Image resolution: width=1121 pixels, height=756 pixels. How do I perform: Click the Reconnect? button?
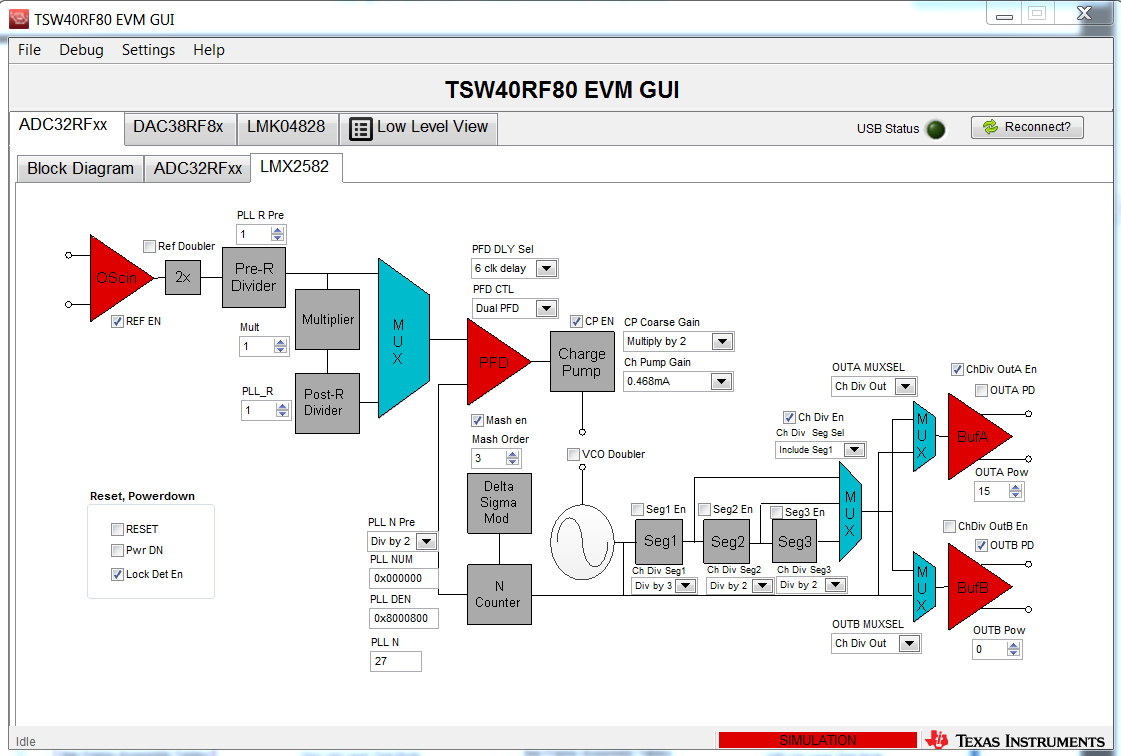pyautogui.click(x=1027, y=127)
